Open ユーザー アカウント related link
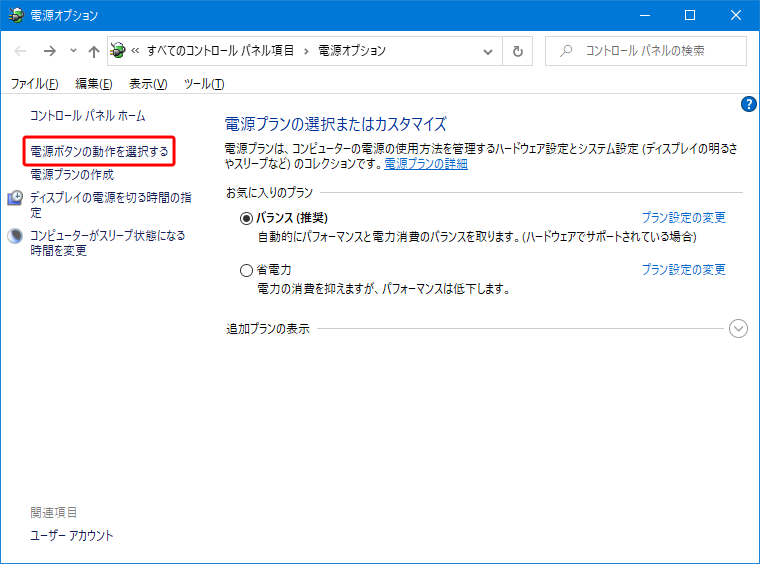Image resolution: width=760 pixels, height=564 pixels. point(72,536)
